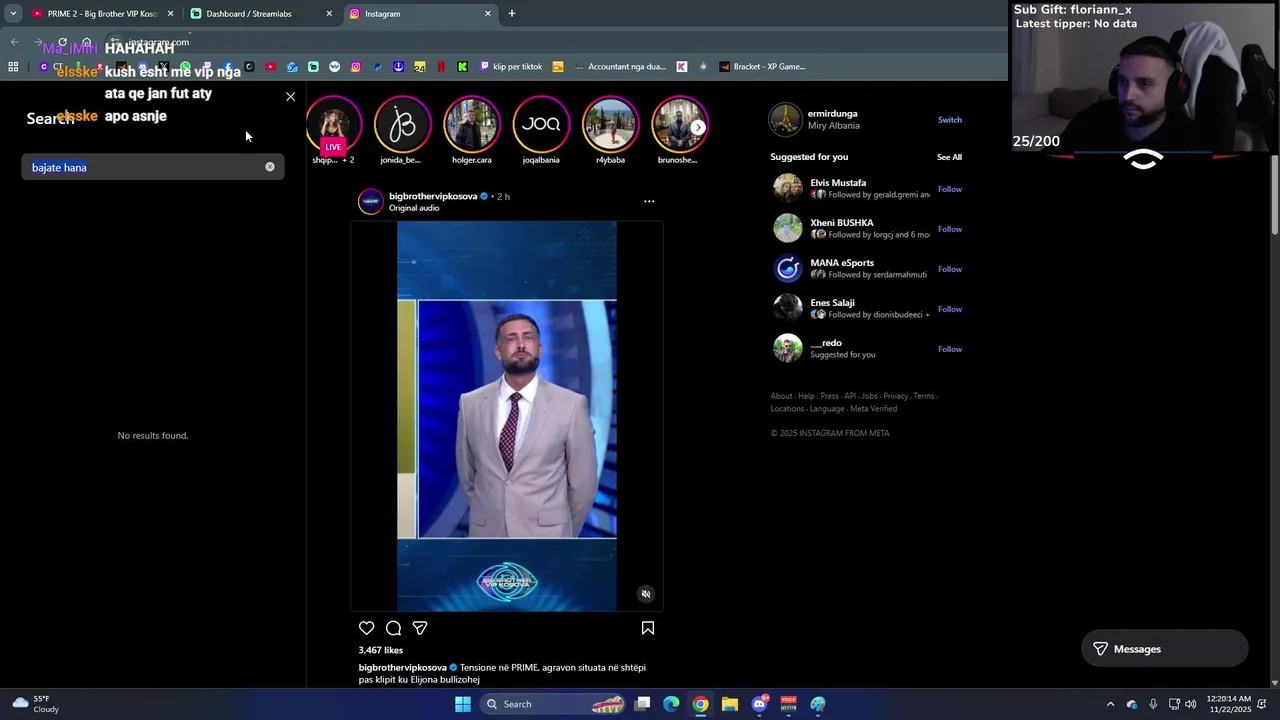See All suggested accounts

point(949,157)
